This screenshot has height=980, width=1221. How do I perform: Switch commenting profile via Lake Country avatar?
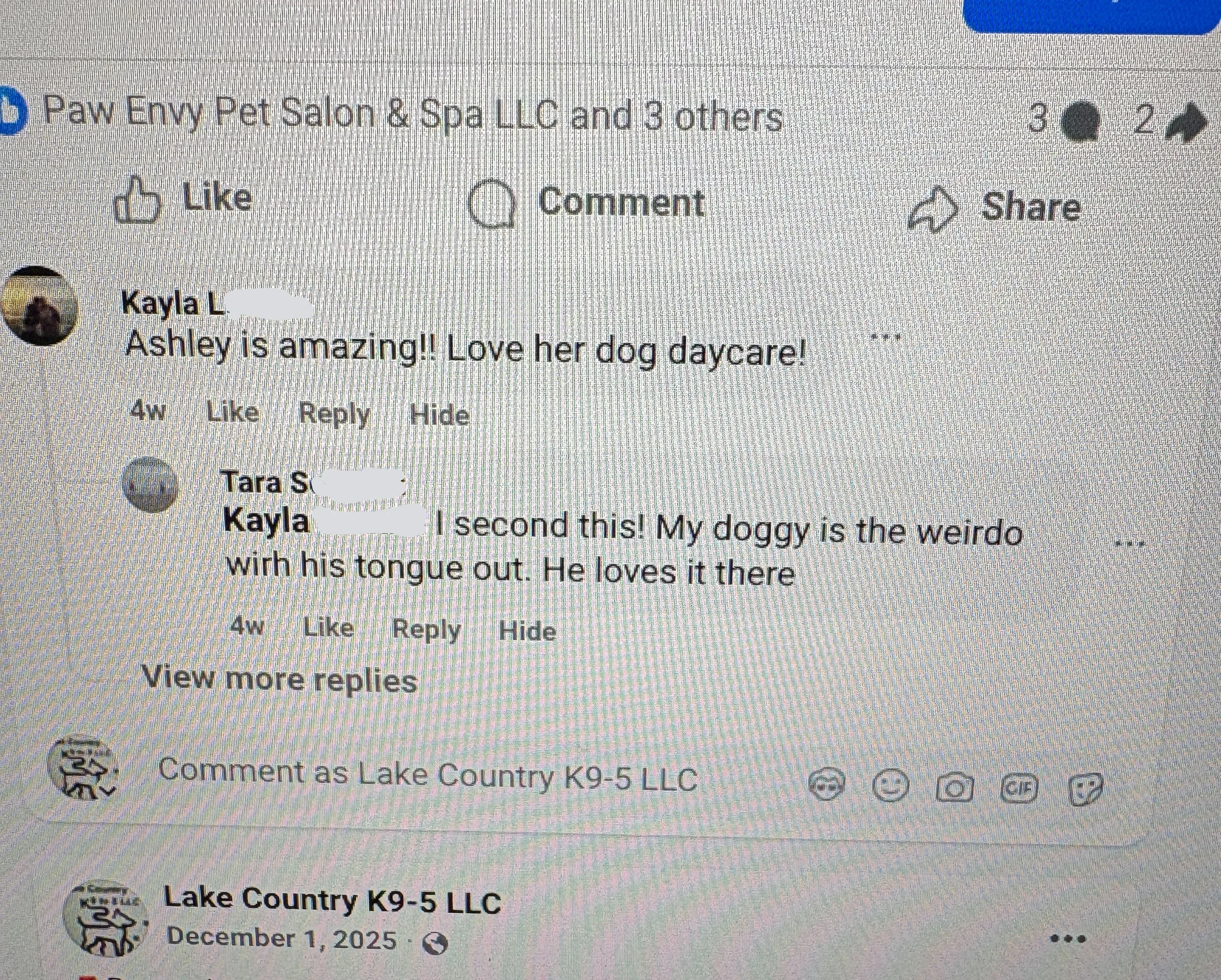[83, 768]
